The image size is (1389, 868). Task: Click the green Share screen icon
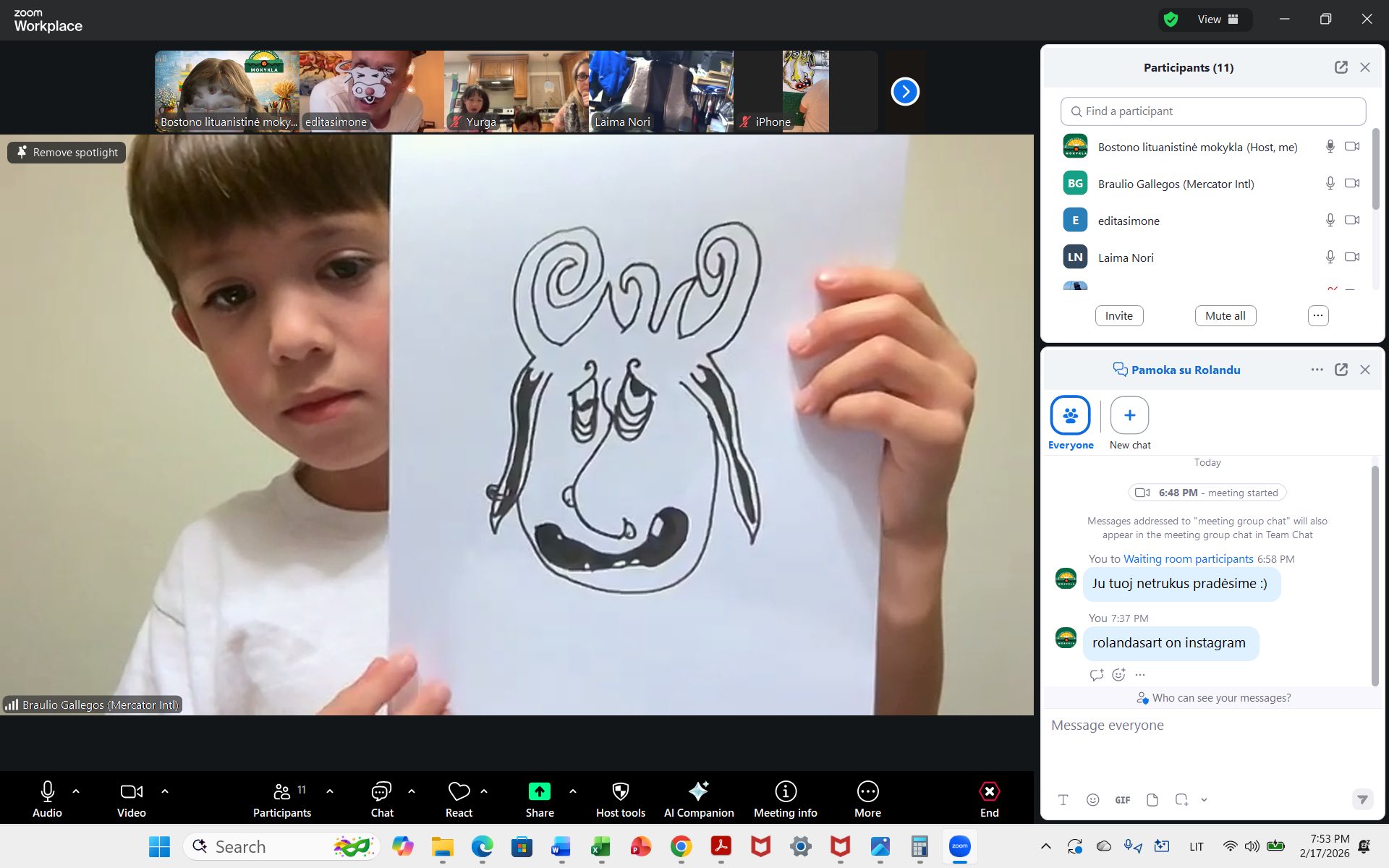click(x=539, y=791)
